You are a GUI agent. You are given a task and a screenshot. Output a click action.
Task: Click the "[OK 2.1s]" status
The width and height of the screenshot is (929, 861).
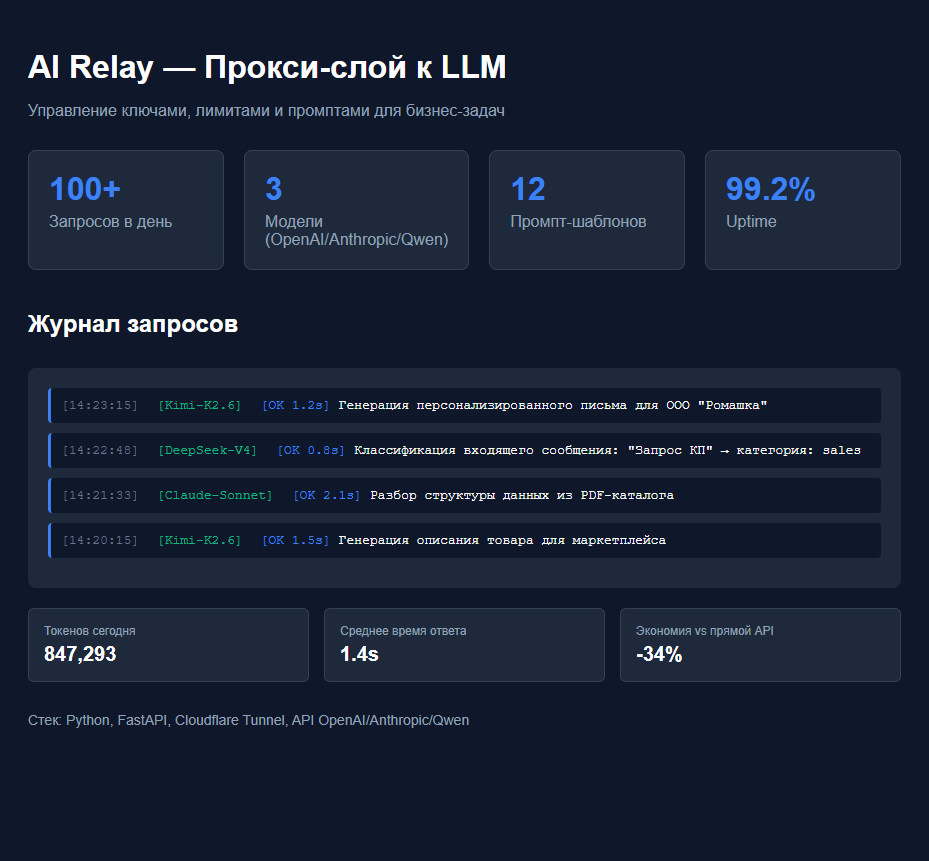tap(326, 495)
